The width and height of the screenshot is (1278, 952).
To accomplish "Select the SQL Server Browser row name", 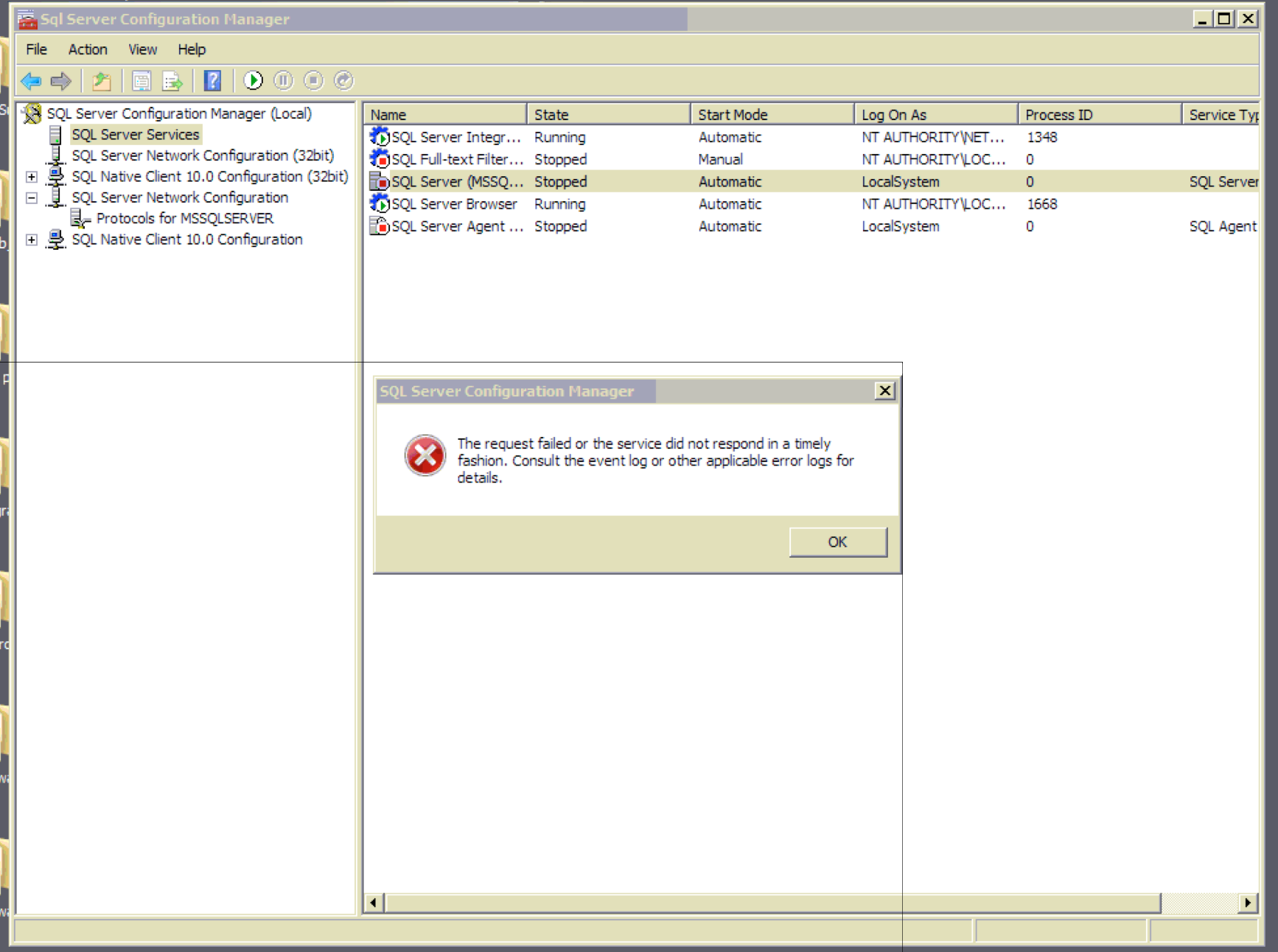I will pyautogui.click(x=454, y=204).
